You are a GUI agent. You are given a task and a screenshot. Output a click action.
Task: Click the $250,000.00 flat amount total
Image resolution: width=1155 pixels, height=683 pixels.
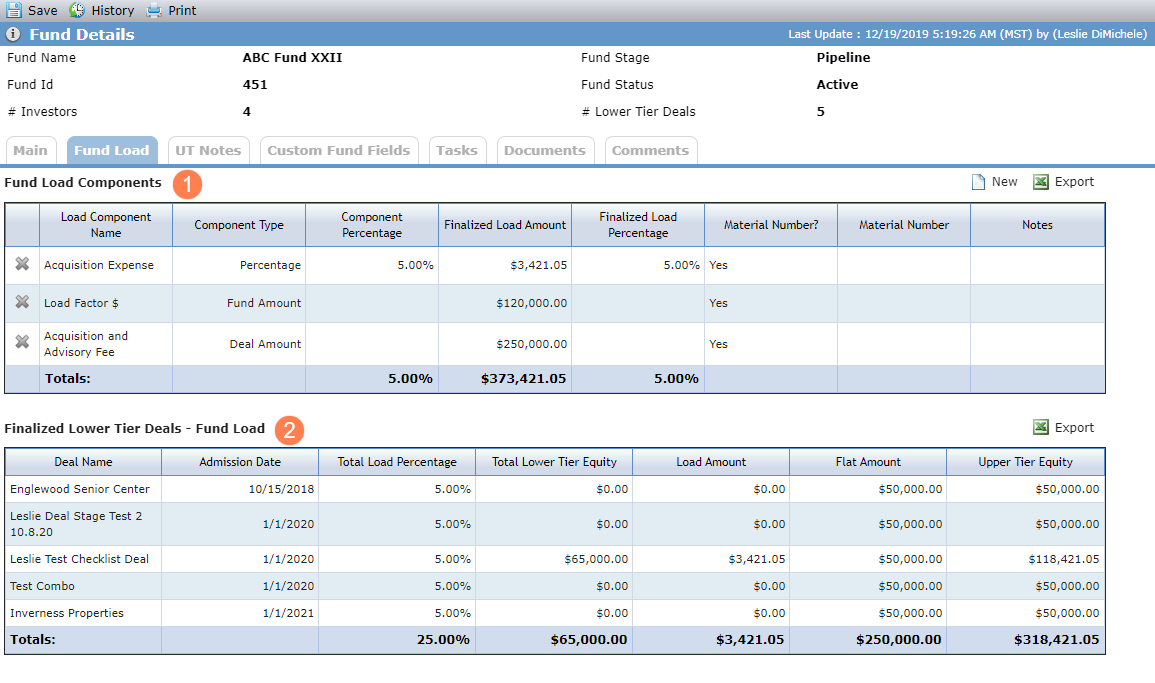coord(899,640)
